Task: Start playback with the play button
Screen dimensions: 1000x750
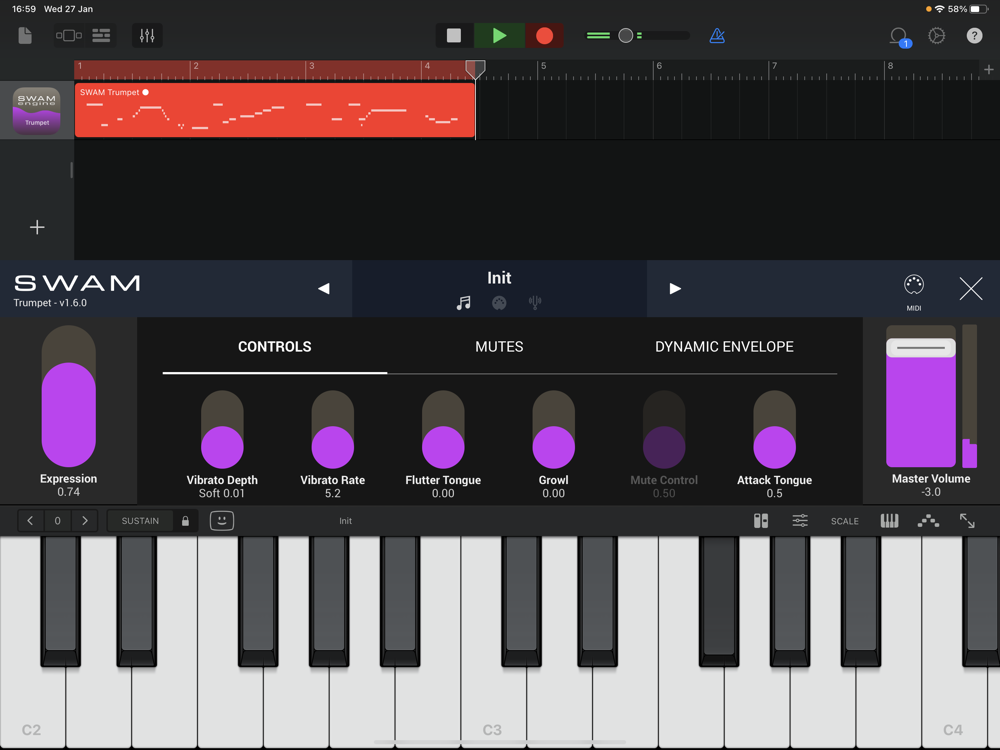Action: point(499,36)
